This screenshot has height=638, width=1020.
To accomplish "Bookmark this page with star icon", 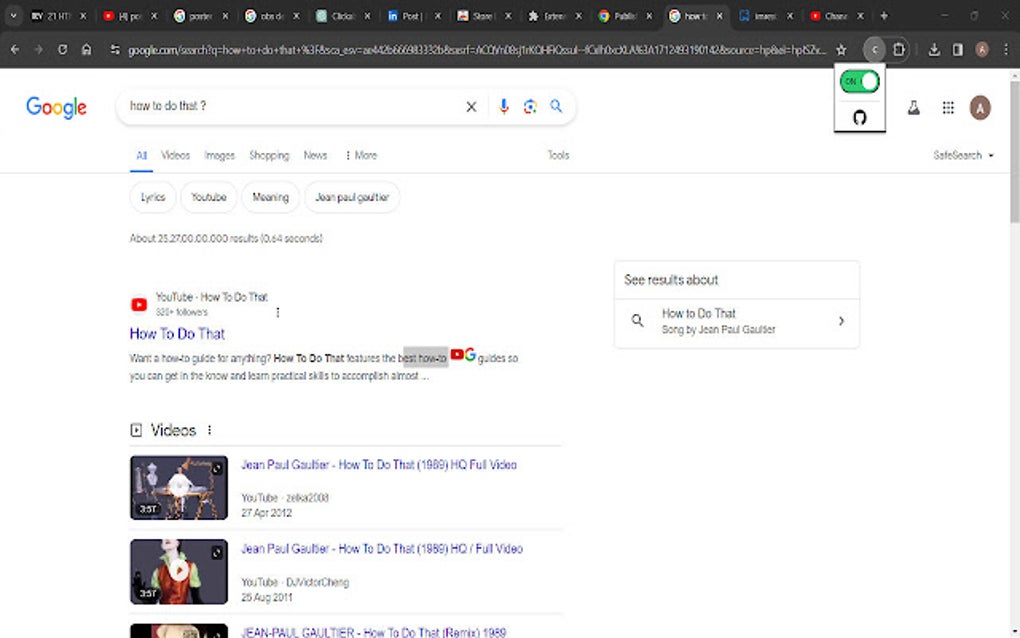I will tap(841, 49).
